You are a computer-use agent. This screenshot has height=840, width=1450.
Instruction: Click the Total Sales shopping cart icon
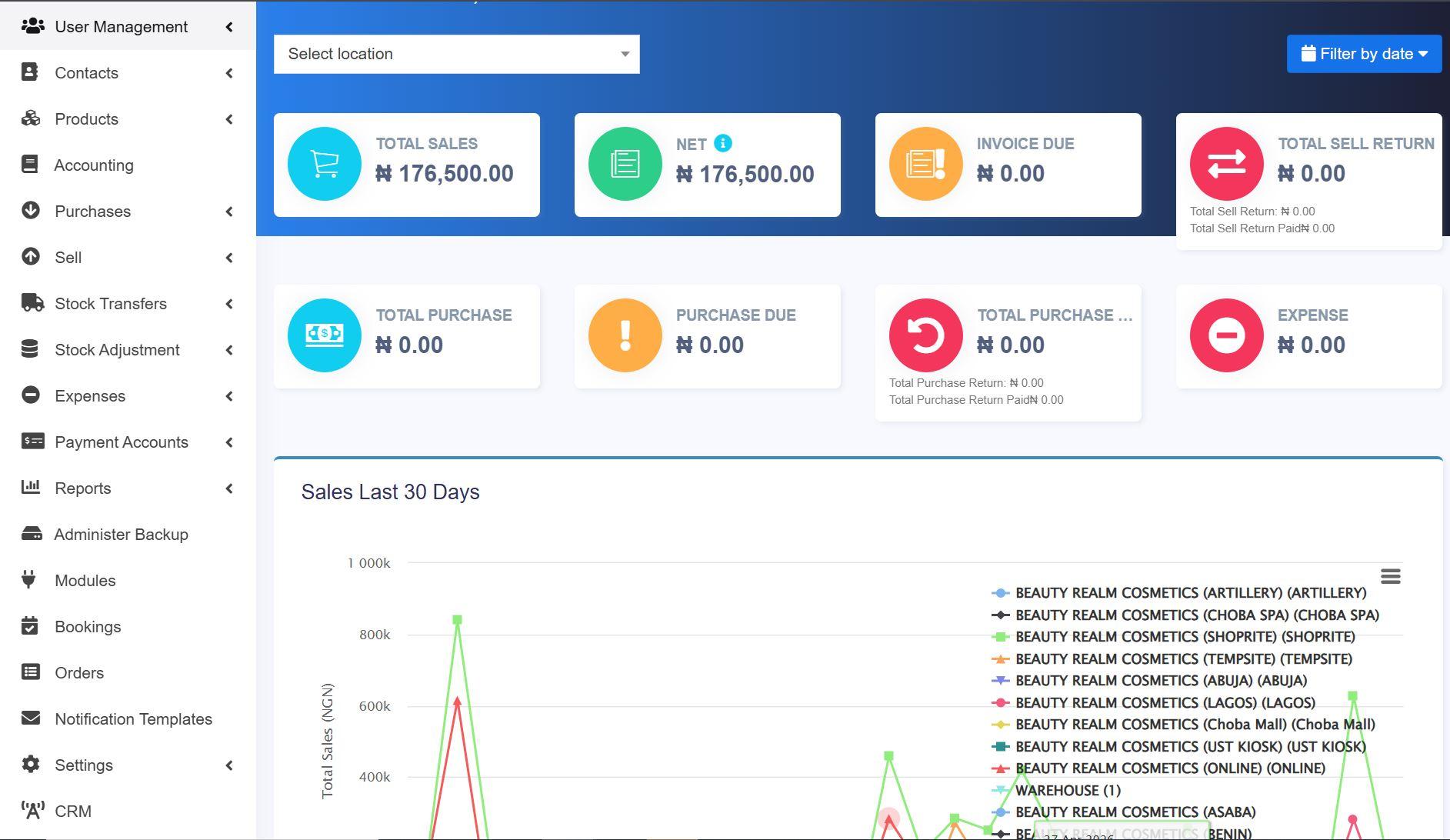(x=325, y=164)
